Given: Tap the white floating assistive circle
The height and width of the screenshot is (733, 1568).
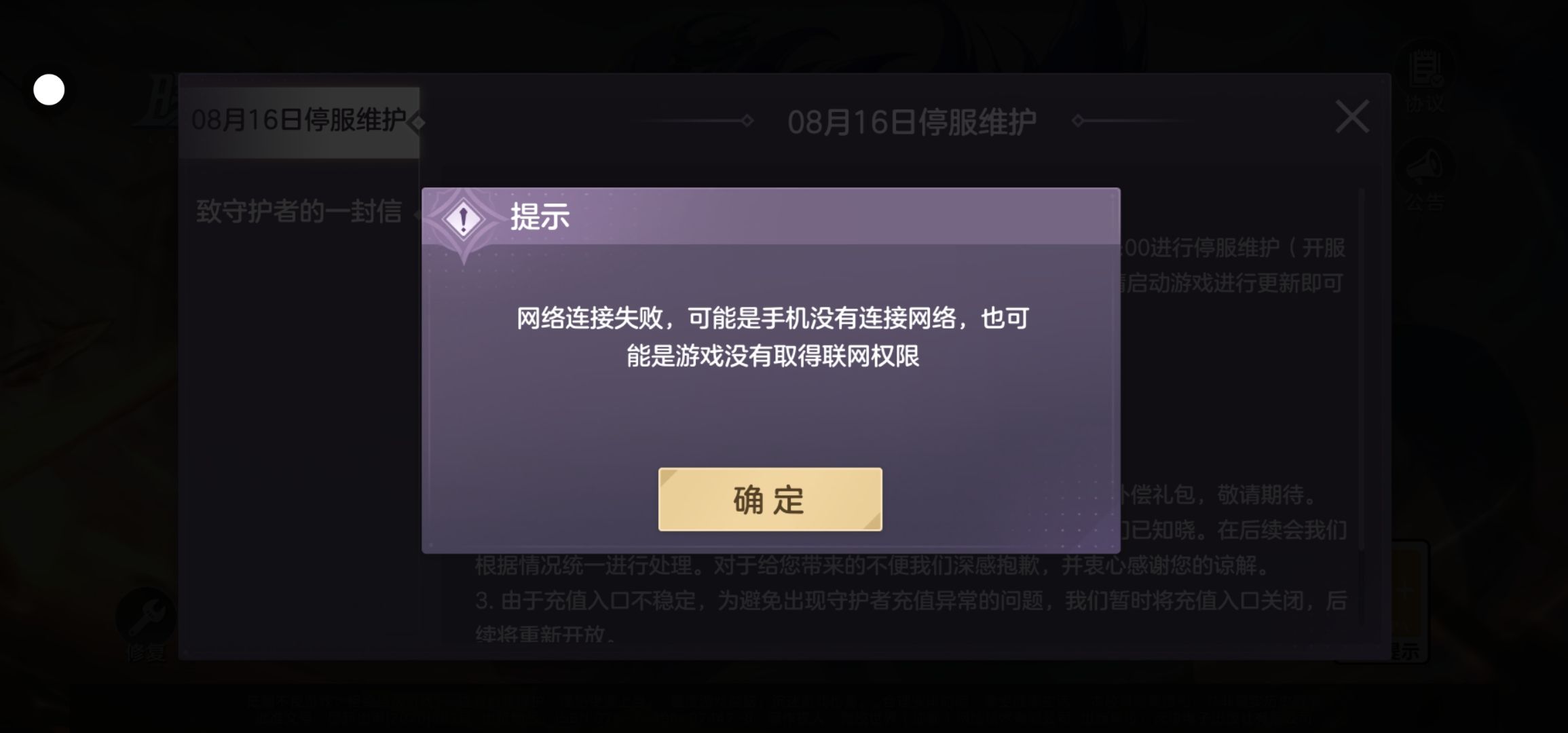Looking at the screenshot, I should tap(49, 90).
